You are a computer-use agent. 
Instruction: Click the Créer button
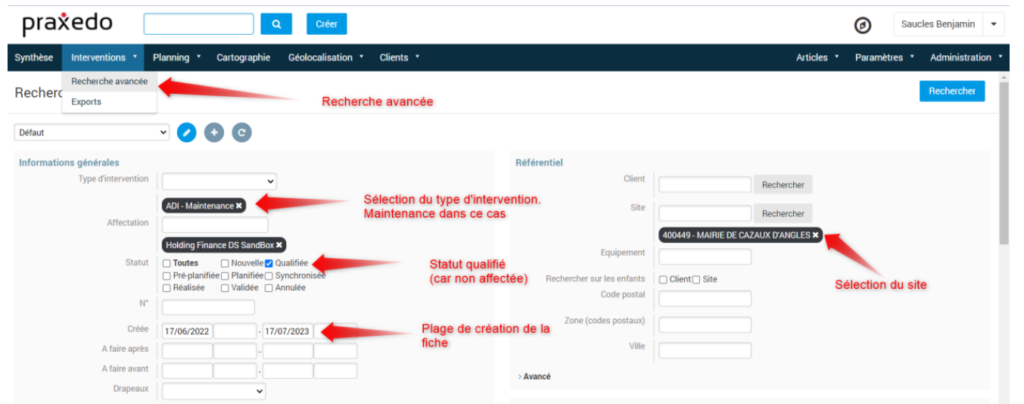coord(326,24)
